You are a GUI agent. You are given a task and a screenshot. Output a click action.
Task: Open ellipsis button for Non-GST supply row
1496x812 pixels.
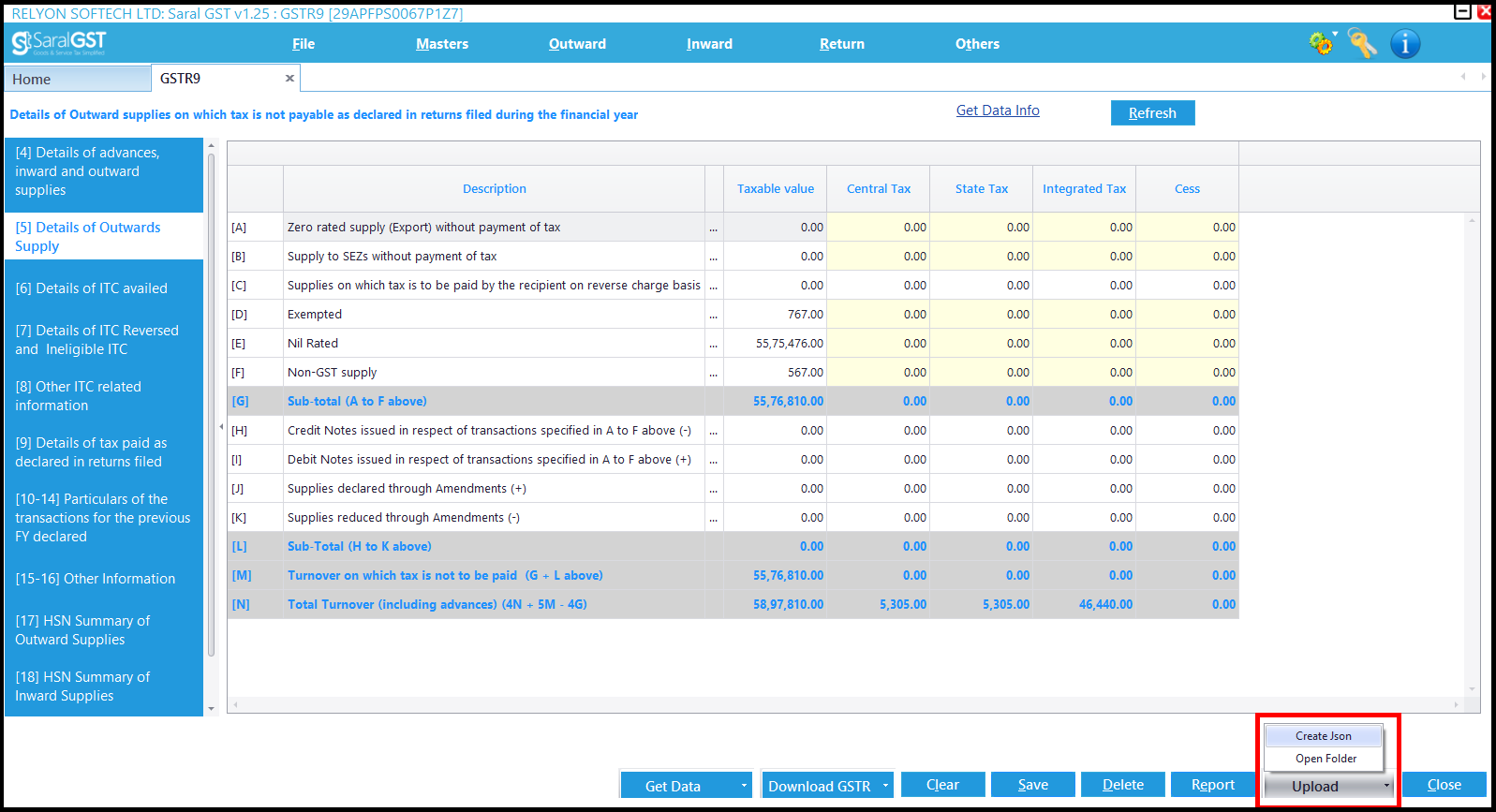714,373
